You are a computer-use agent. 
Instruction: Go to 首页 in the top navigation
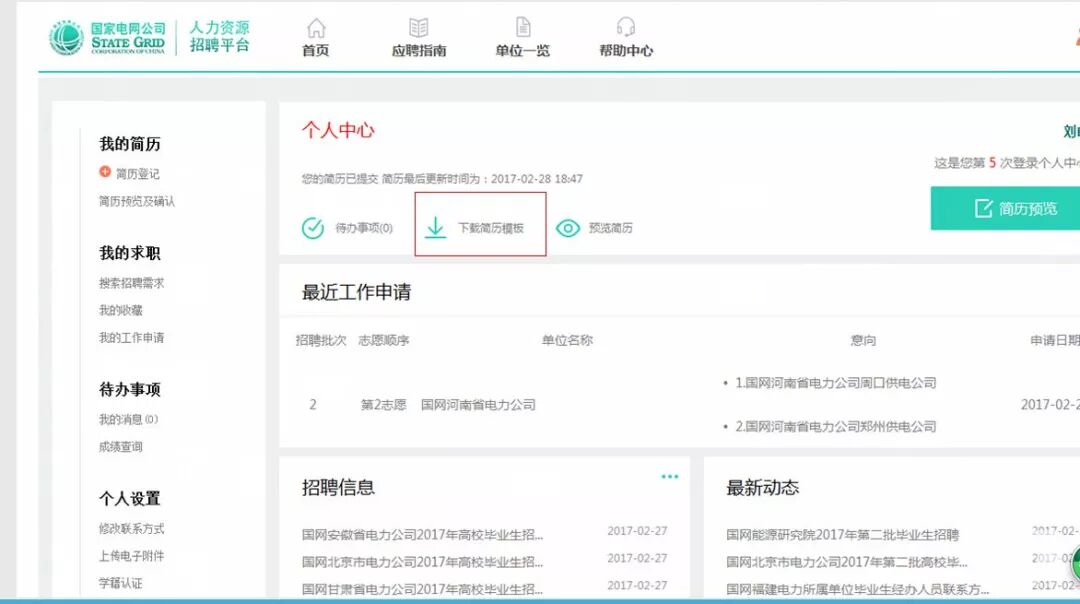coord(315,50)
